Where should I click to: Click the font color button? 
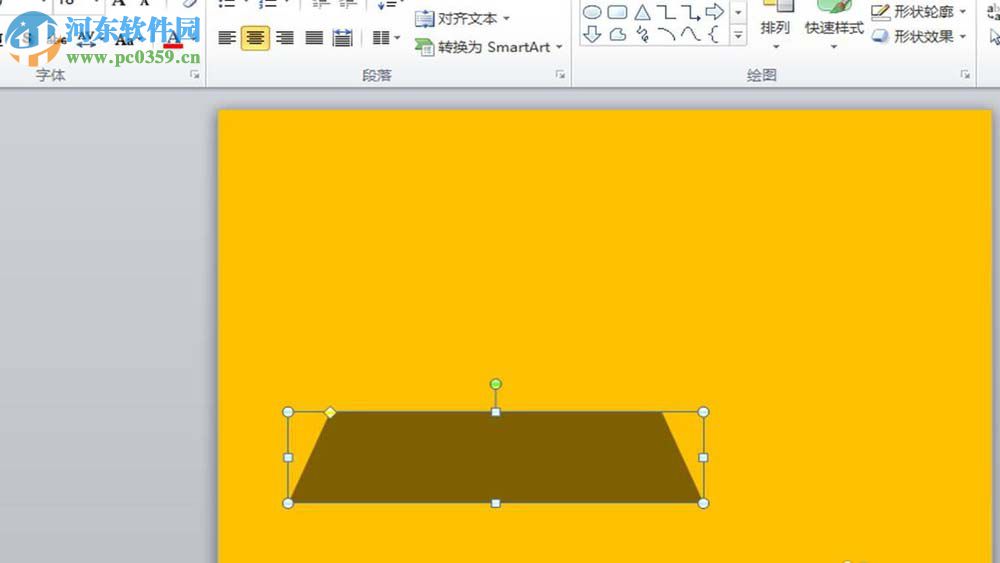point(173,39)
